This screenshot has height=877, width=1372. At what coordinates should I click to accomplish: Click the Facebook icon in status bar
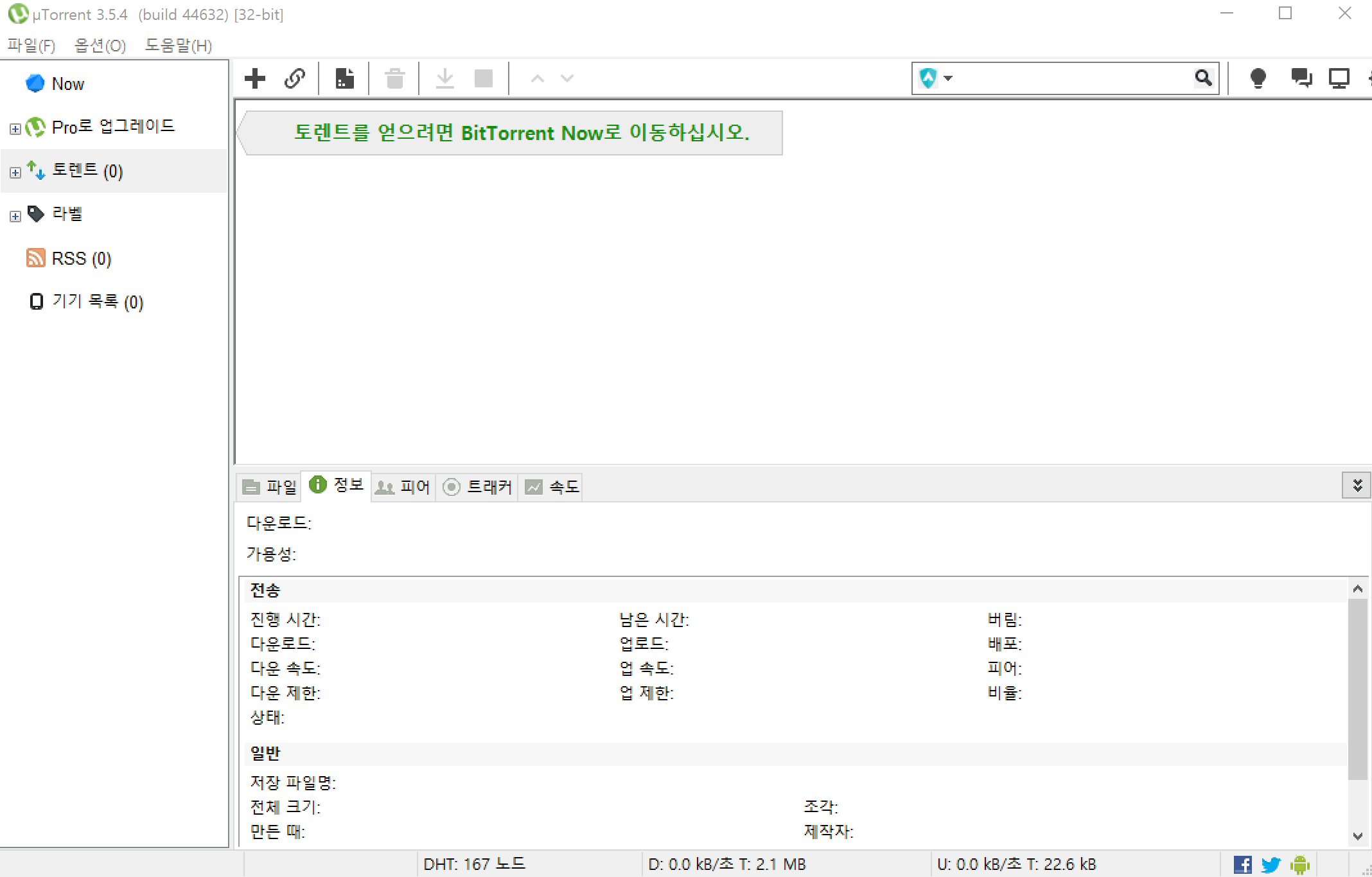click(1242, 865)
